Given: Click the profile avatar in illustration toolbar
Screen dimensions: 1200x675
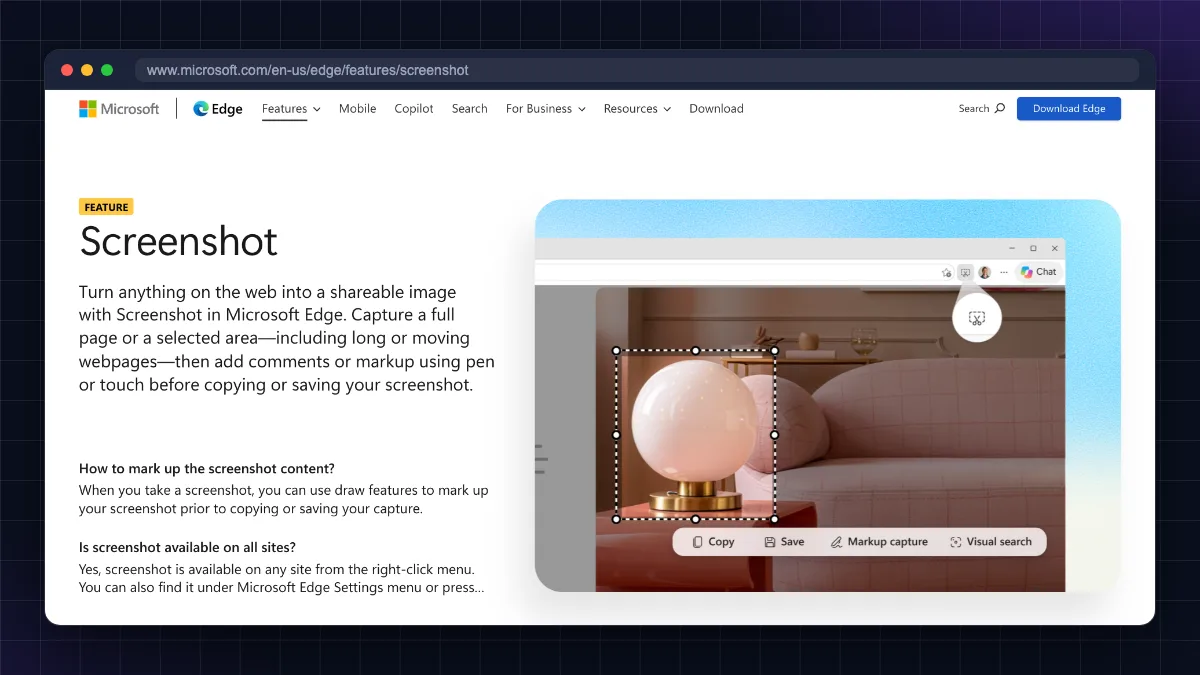Looking at the screenshot, I should point(985,272).
